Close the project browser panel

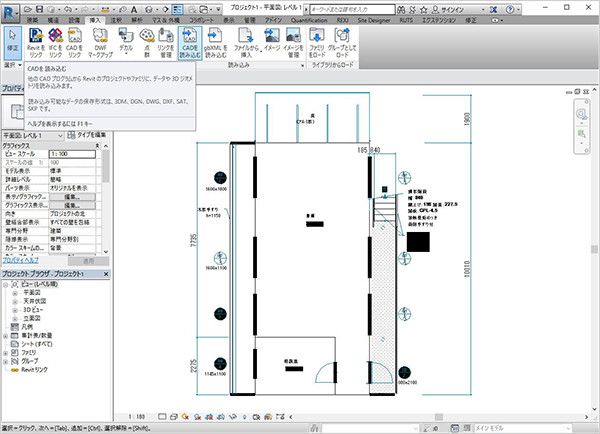106,274
